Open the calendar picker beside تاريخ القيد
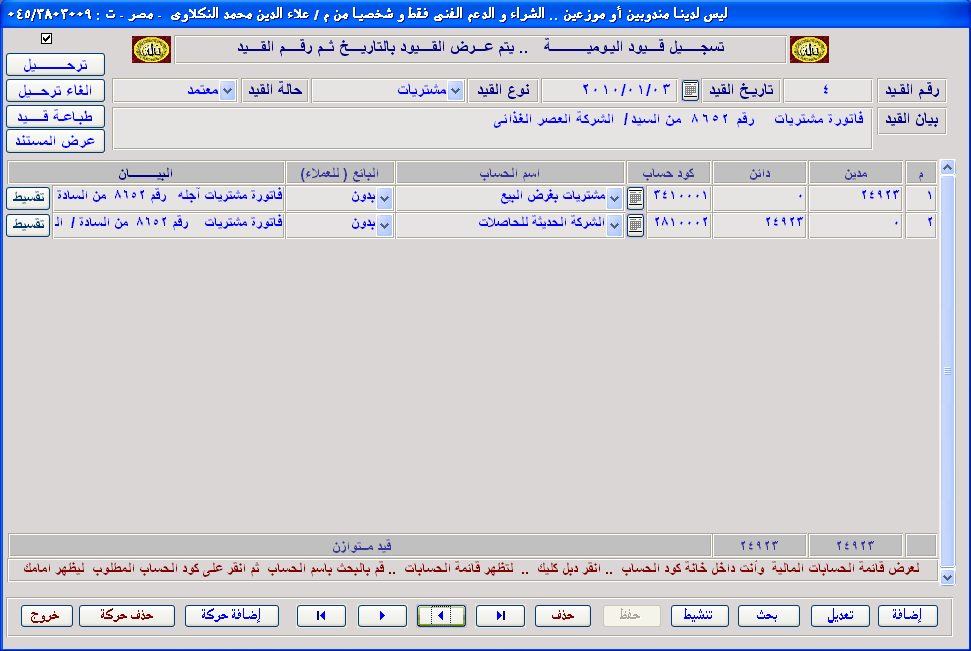 690,91
